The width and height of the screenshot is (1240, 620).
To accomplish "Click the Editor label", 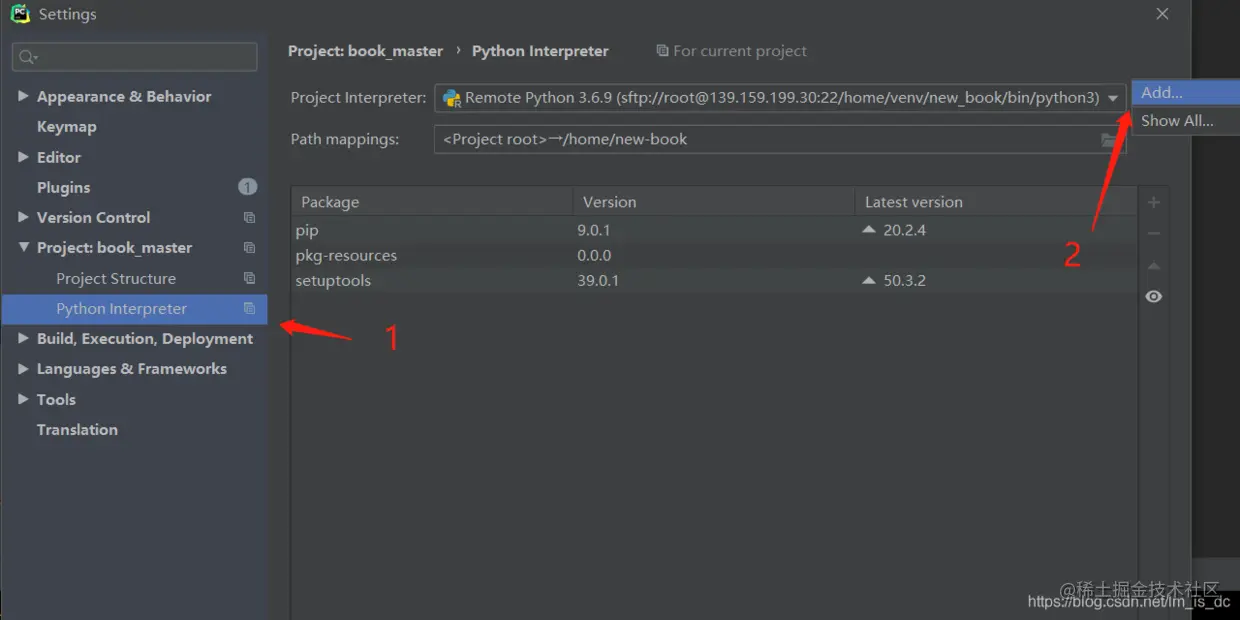I will point(59,157).
